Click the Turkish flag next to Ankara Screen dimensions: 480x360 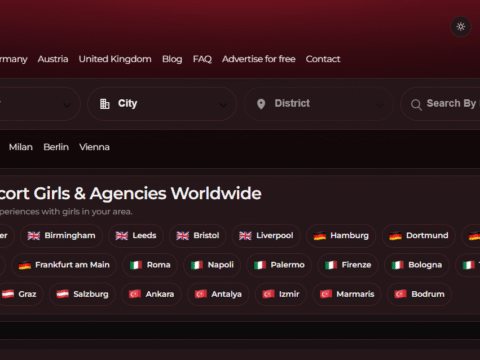pyautogui.click(x=135, y=294)
